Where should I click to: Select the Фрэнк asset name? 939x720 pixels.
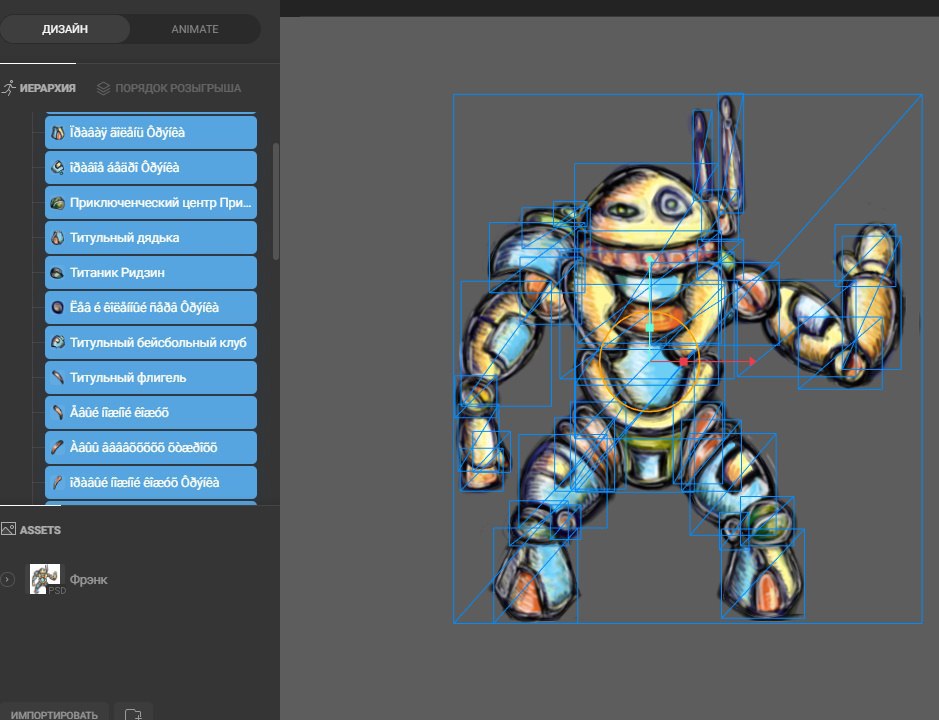pyautogui.click(x=89, y=580)
